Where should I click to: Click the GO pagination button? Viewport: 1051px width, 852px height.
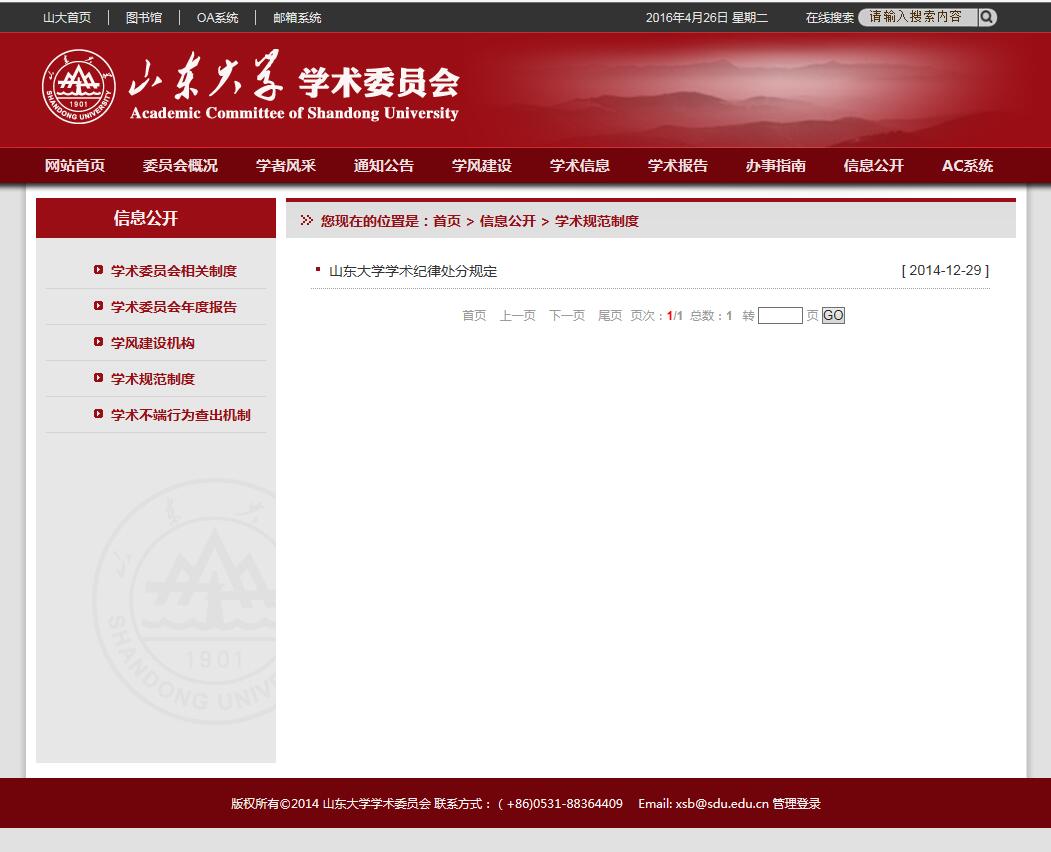click(833, 316)
